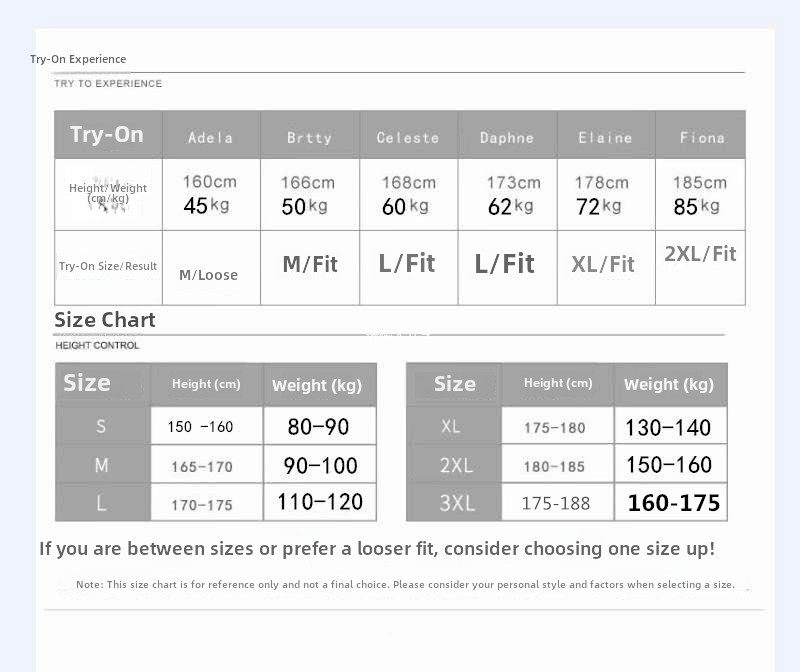The image size is (800, 672).
Task: Select the "Try-On" table header cell
Action: coord(107,135)
